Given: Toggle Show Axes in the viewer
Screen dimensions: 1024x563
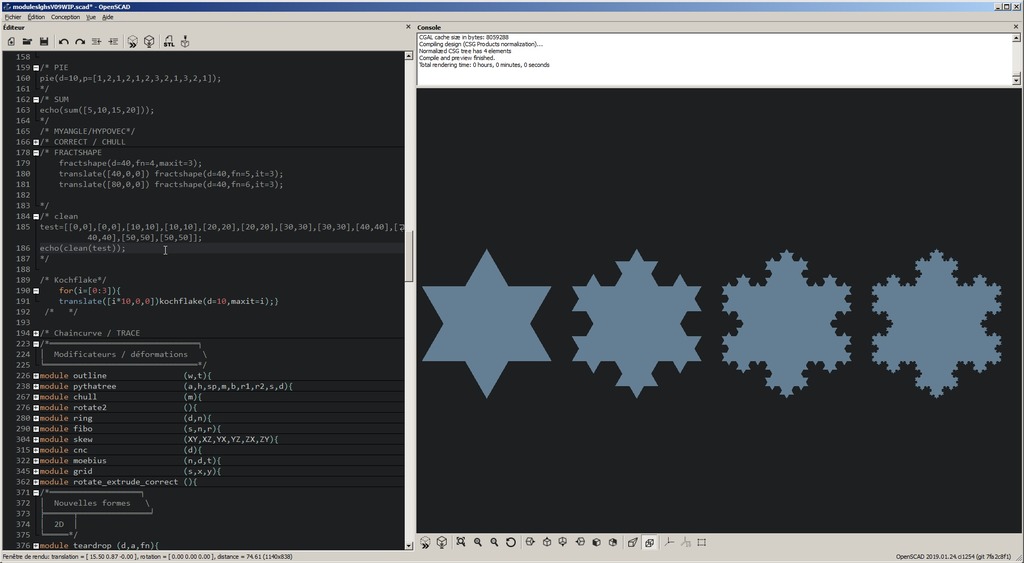Looking at the screenshot, I should [669, 542].
